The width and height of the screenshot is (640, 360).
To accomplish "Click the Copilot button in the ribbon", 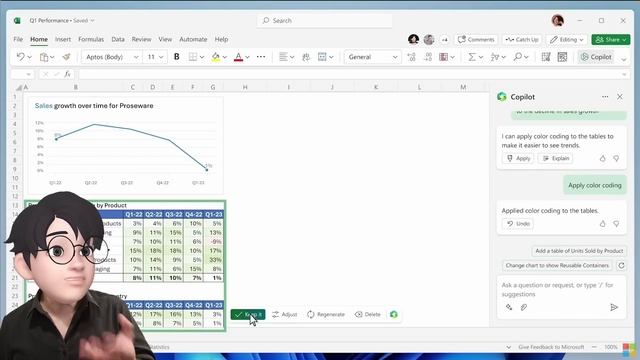I will pos(596,57).
